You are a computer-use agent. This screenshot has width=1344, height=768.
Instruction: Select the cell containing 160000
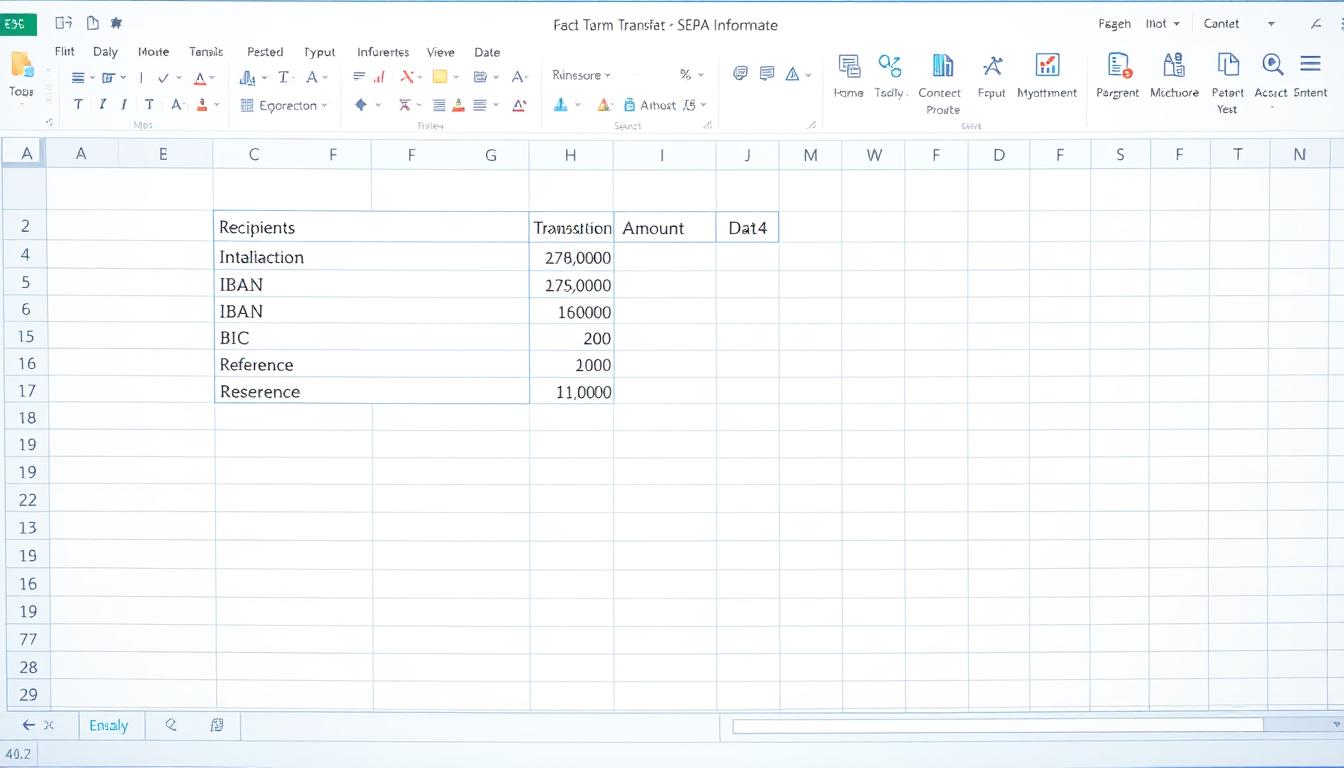[x=571, y=311]
